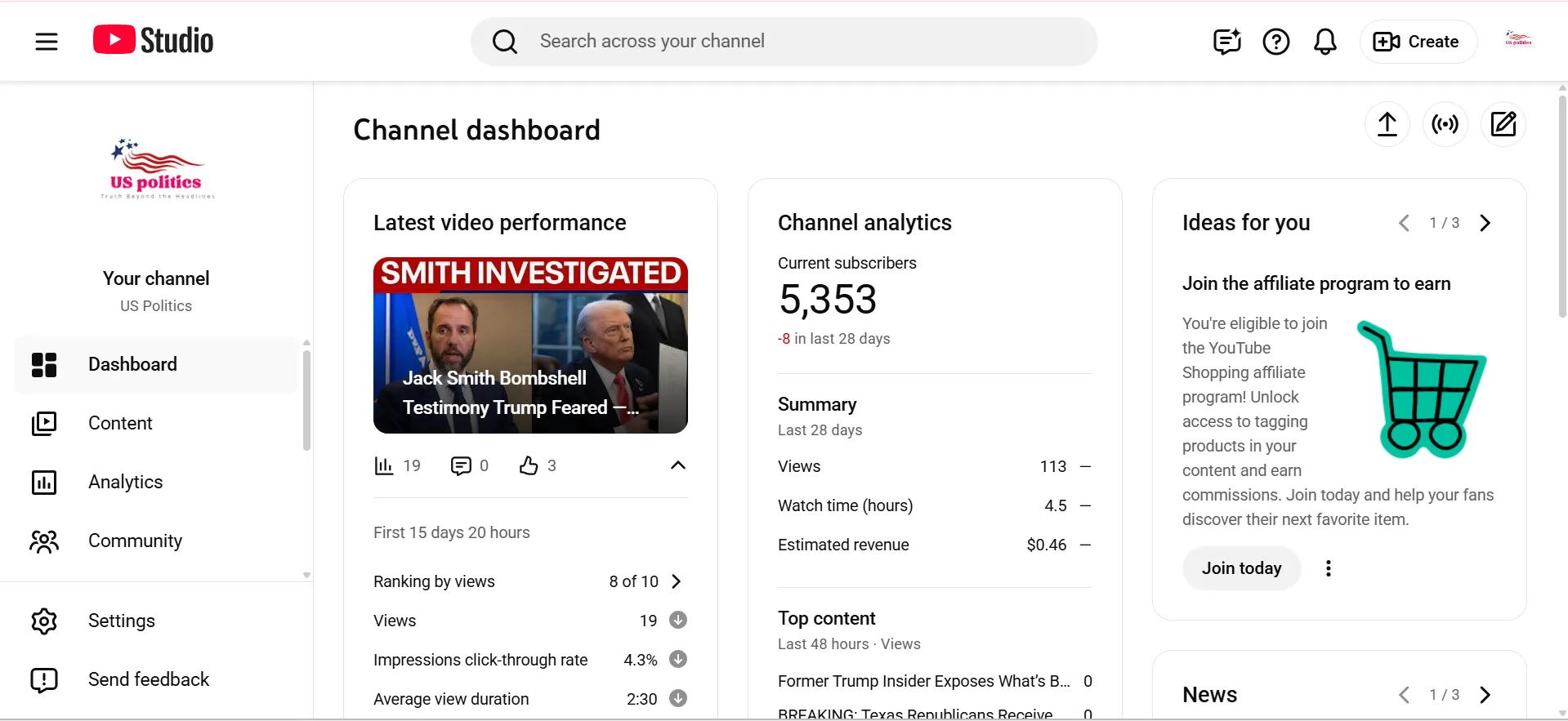Click the sidebar scrollbar up arrow

pos(306,343)
